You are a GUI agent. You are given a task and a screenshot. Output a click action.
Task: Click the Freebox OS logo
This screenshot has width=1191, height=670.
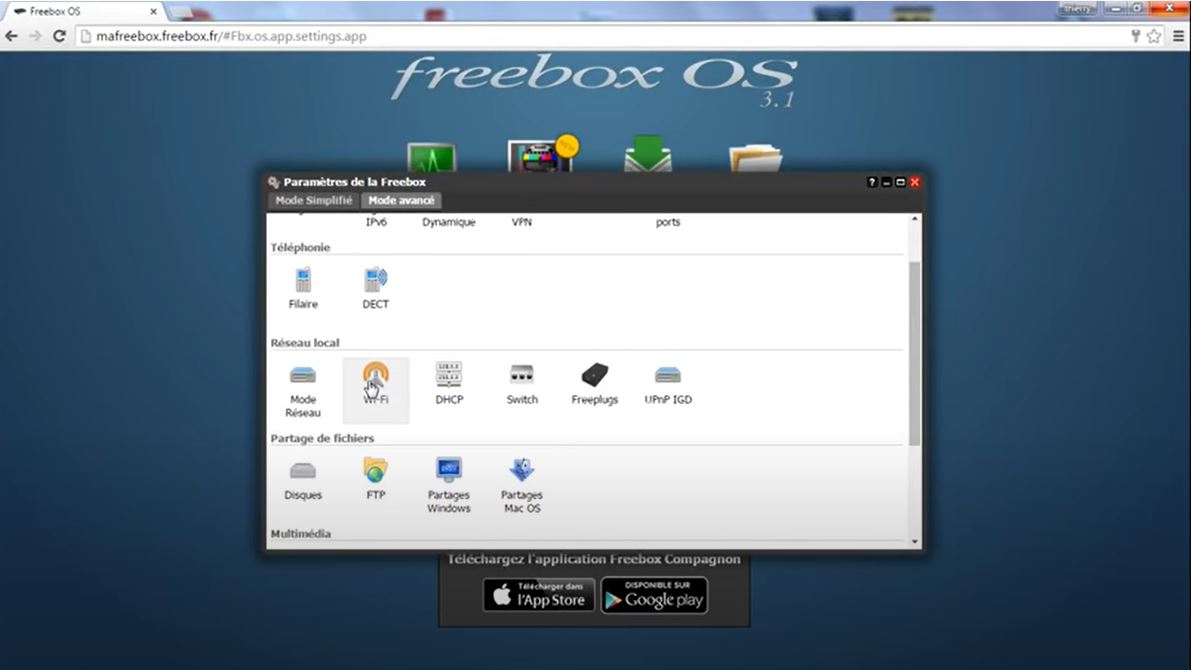coord(594,79)
